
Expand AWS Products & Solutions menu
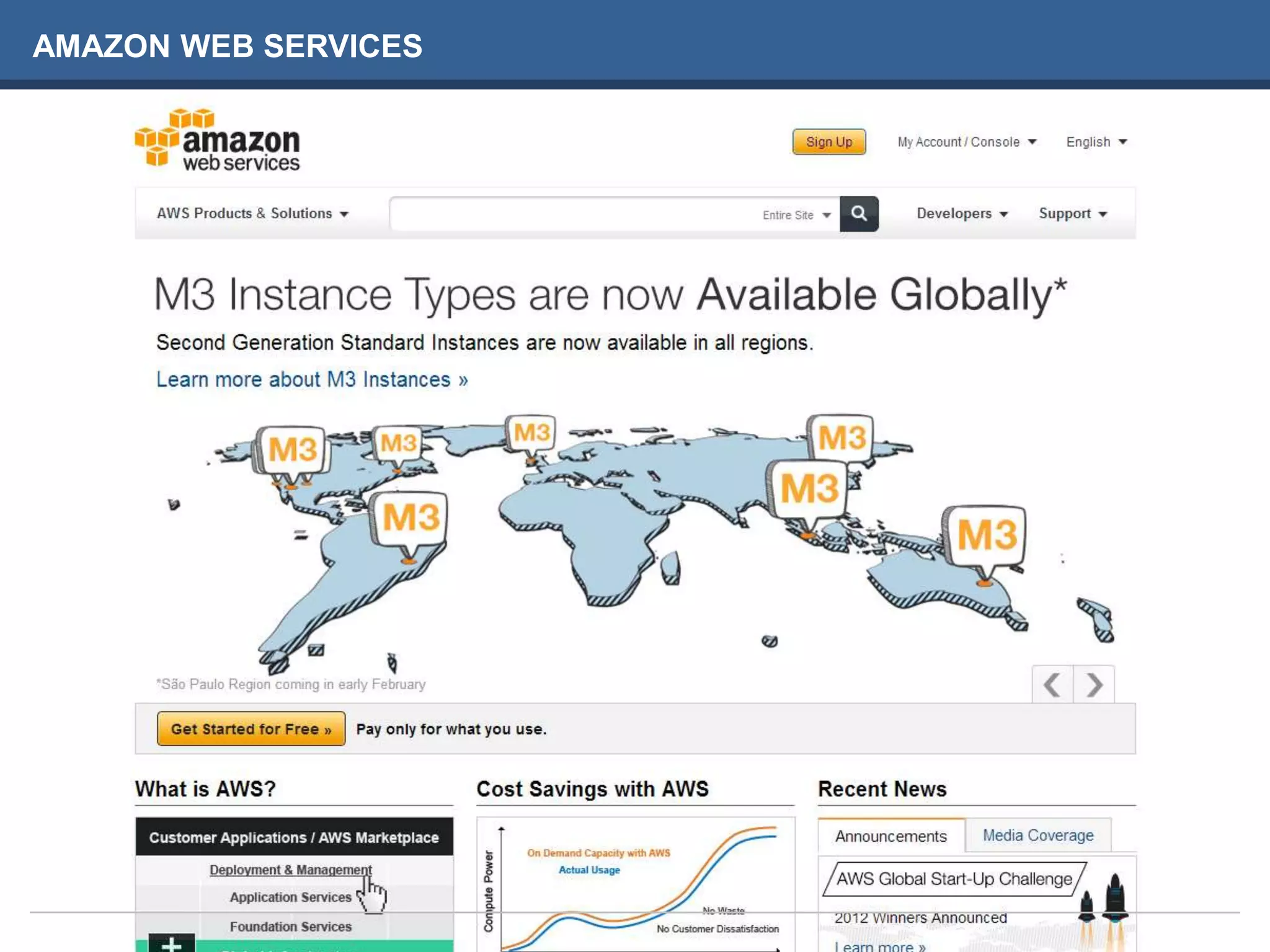(x=252, y=213)
